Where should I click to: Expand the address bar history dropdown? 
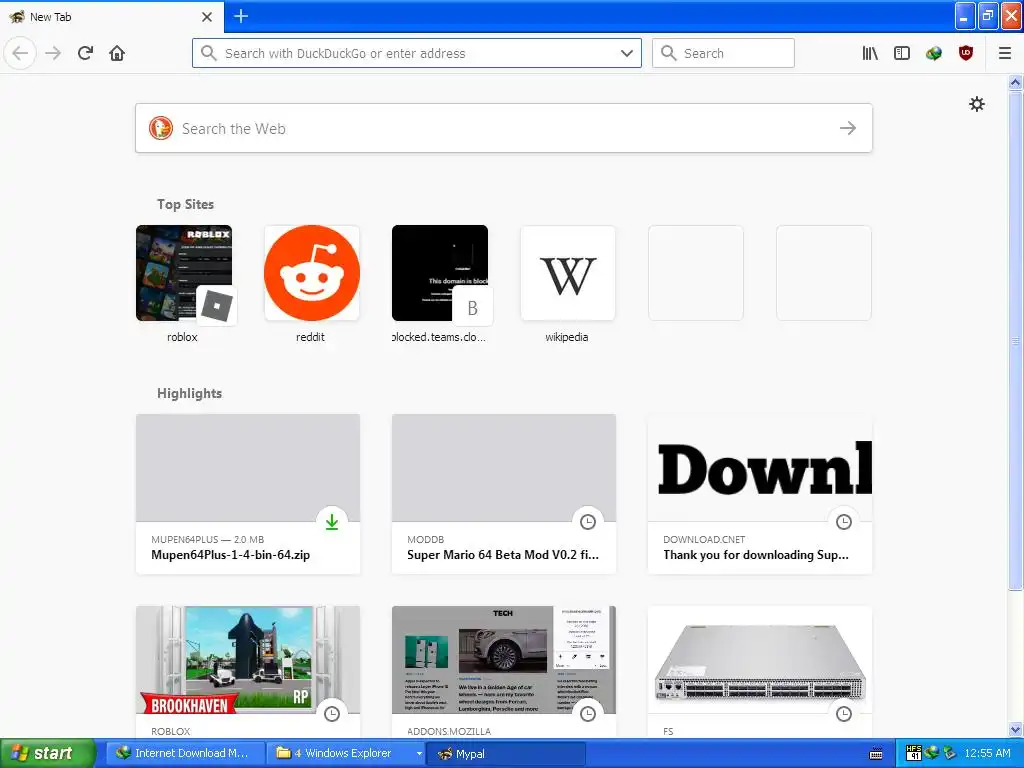[x=627, y=53]
